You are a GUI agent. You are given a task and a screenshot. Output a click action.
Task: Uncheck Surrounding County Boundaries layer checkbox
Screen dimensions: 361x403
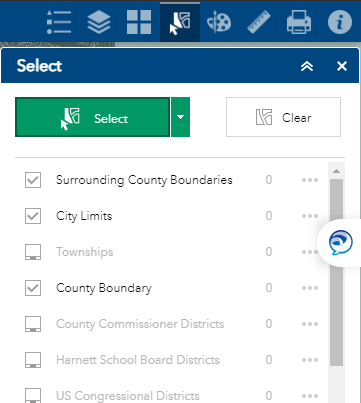33,180
